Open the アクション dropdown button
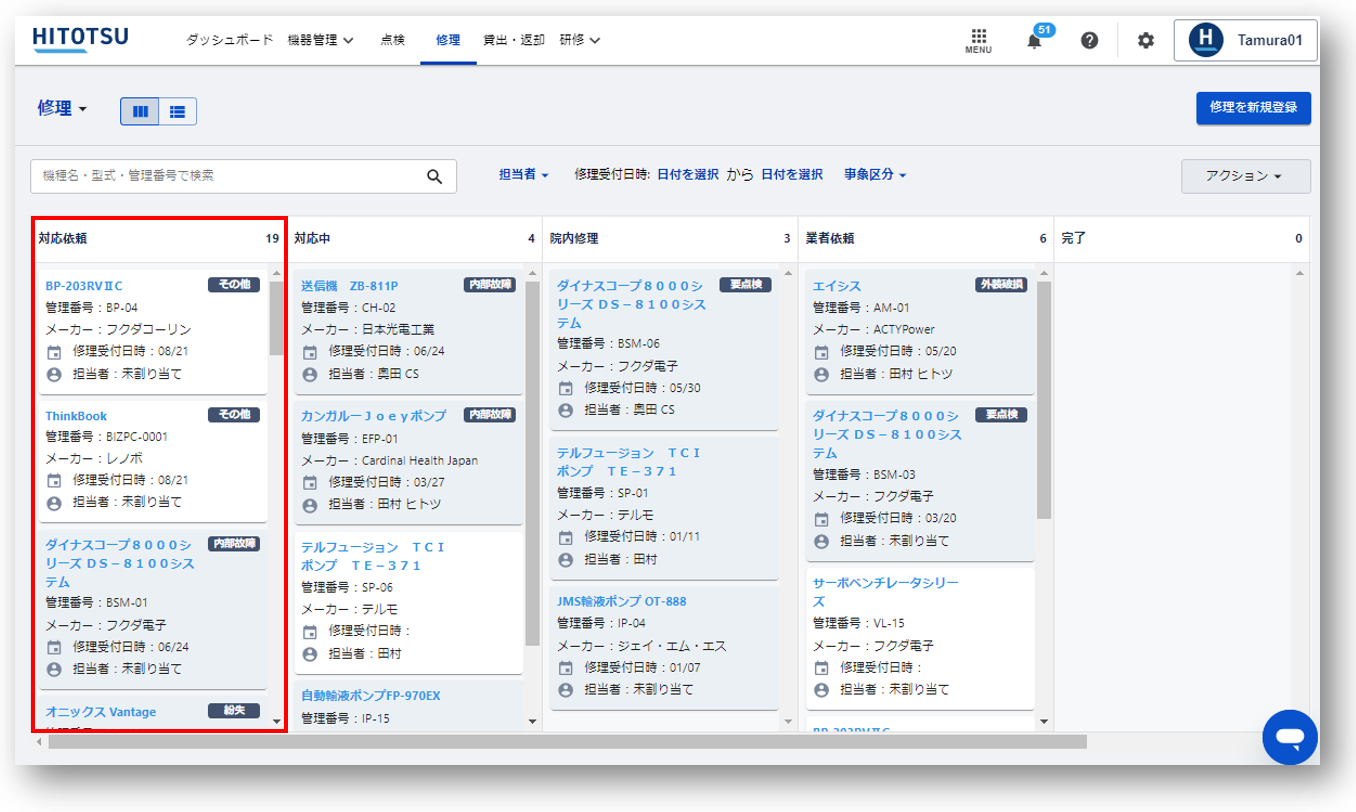This screenshot has height=812, width=1356. 1245,176
